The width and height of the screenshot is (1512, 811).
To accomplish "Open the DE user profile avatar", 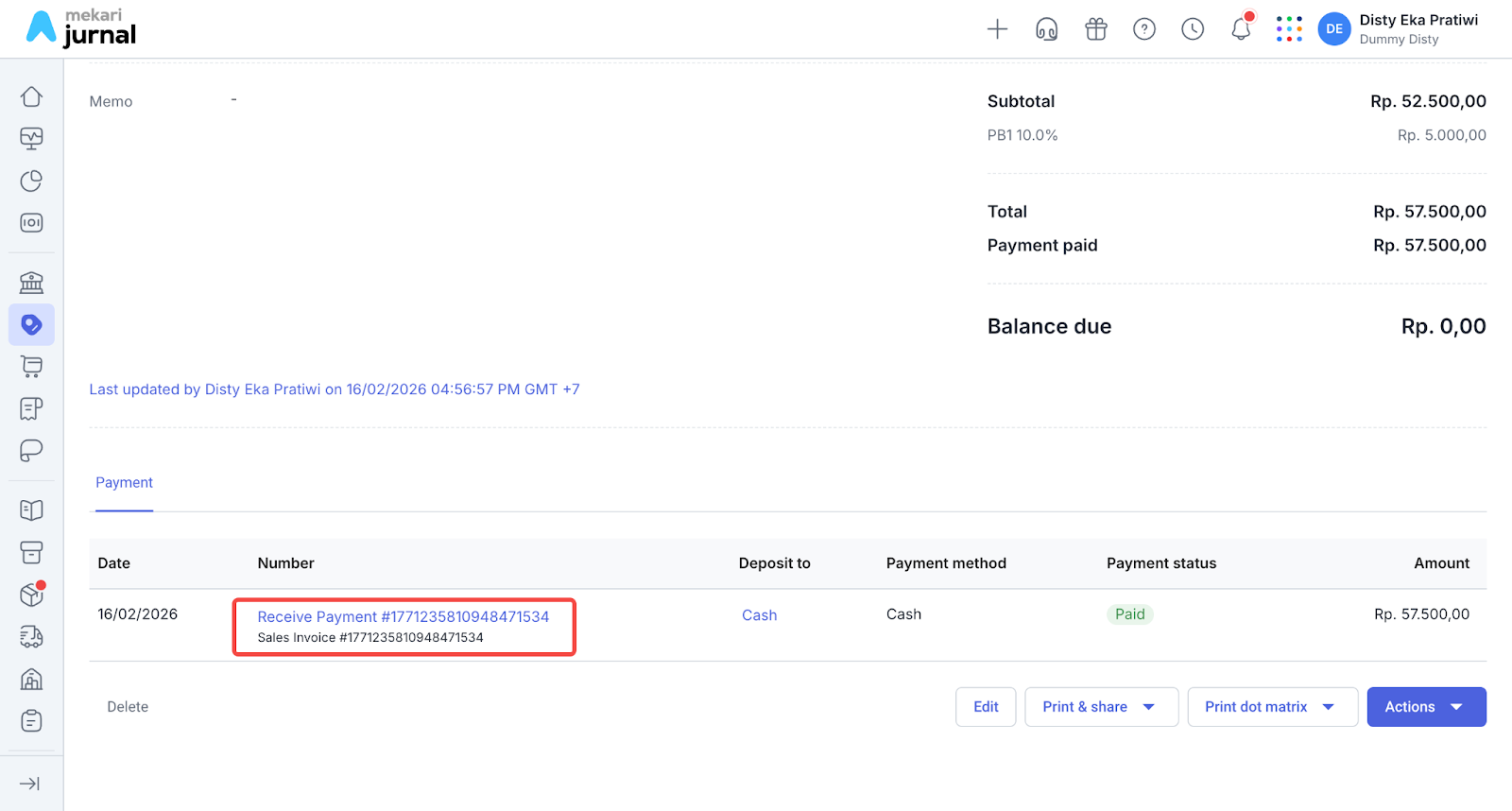I will [1333, 29].
